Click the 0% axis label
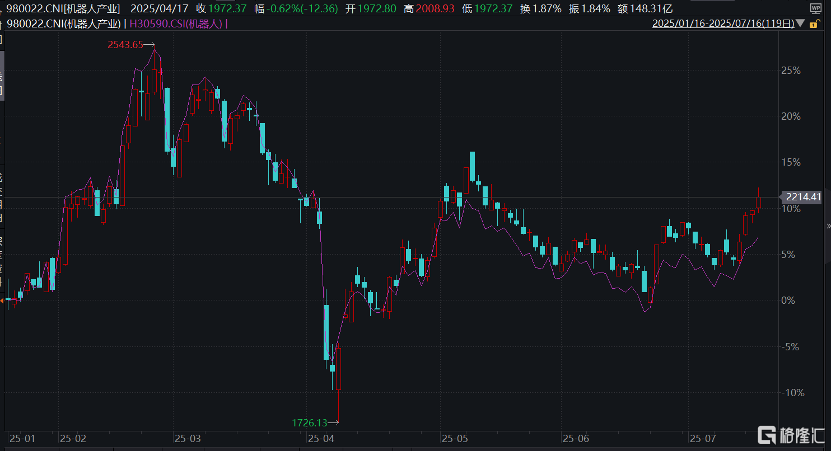 788,300
